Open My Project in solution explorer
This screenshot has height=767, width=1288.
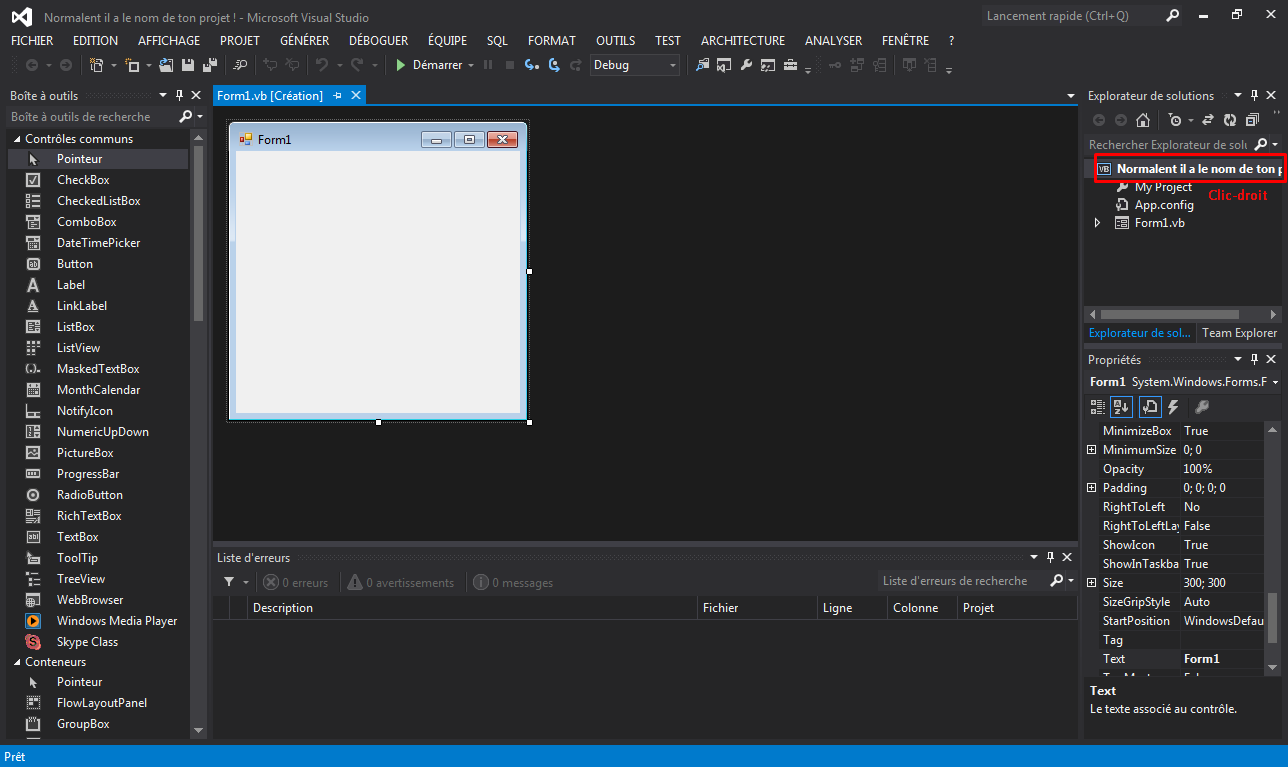tap(1163, 187)
